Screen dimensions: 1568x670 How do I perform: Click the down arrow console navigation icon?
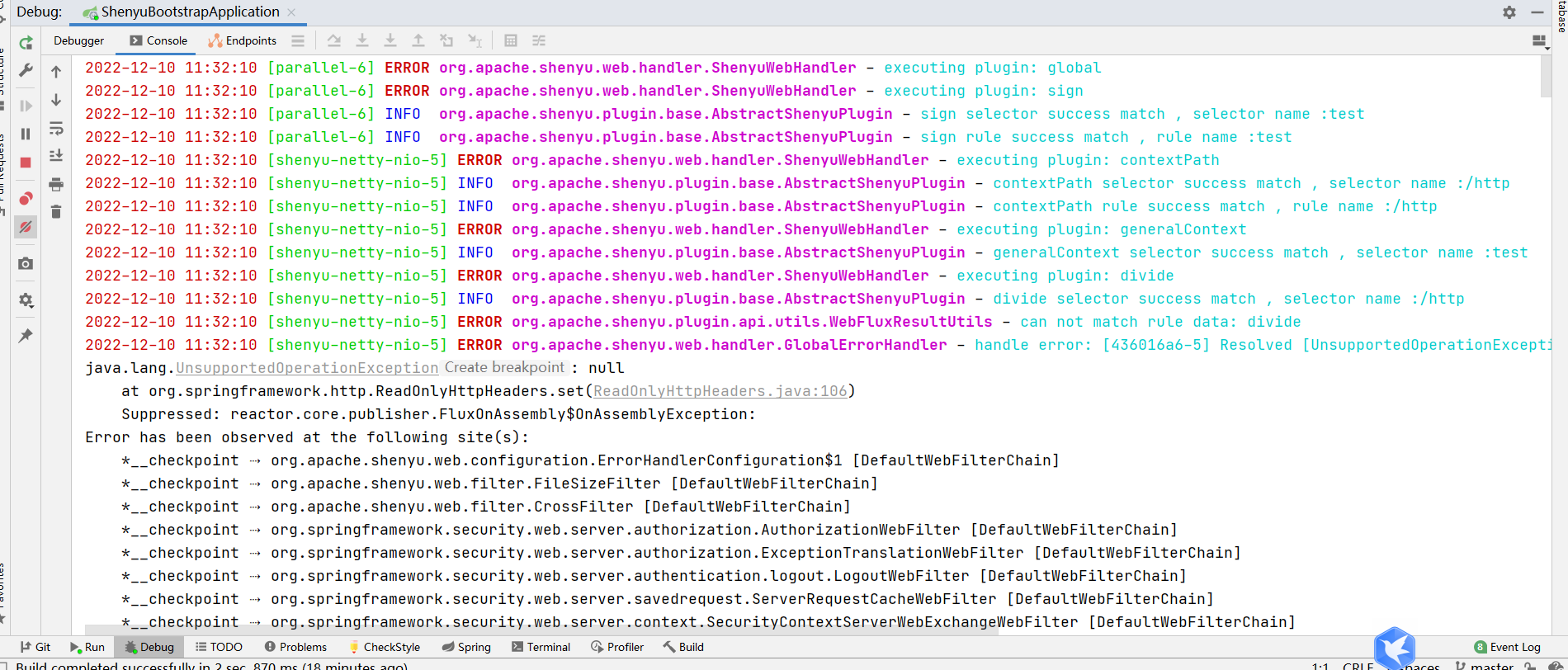(56, 100)
